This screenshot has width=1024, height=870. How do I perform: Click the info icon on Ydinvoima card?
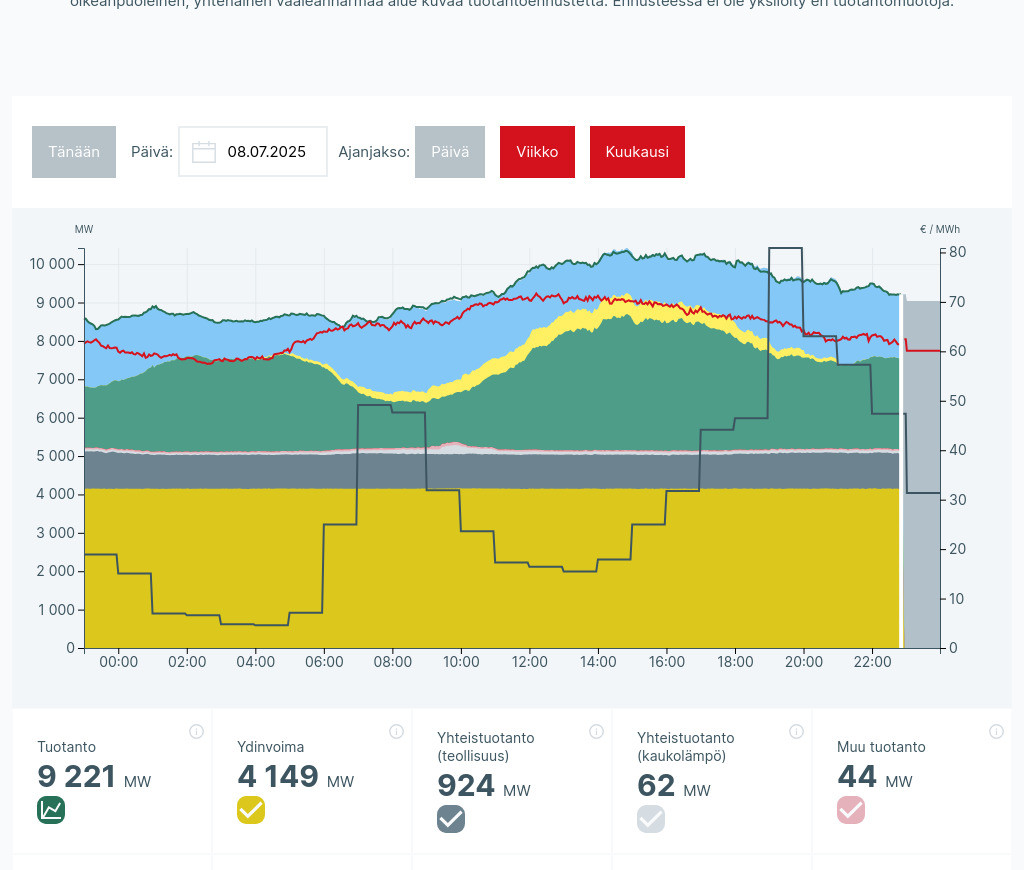pos(396,732)
